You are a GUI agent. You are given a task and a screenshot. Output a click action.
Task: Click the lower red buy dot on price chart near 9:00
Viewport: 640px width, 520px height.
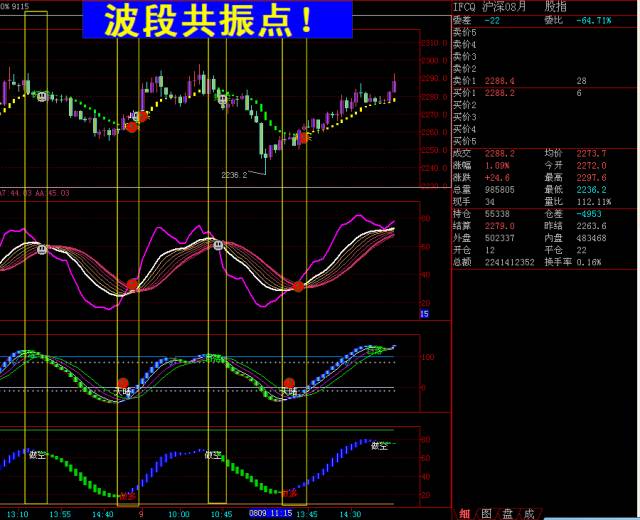coord(132,127)
